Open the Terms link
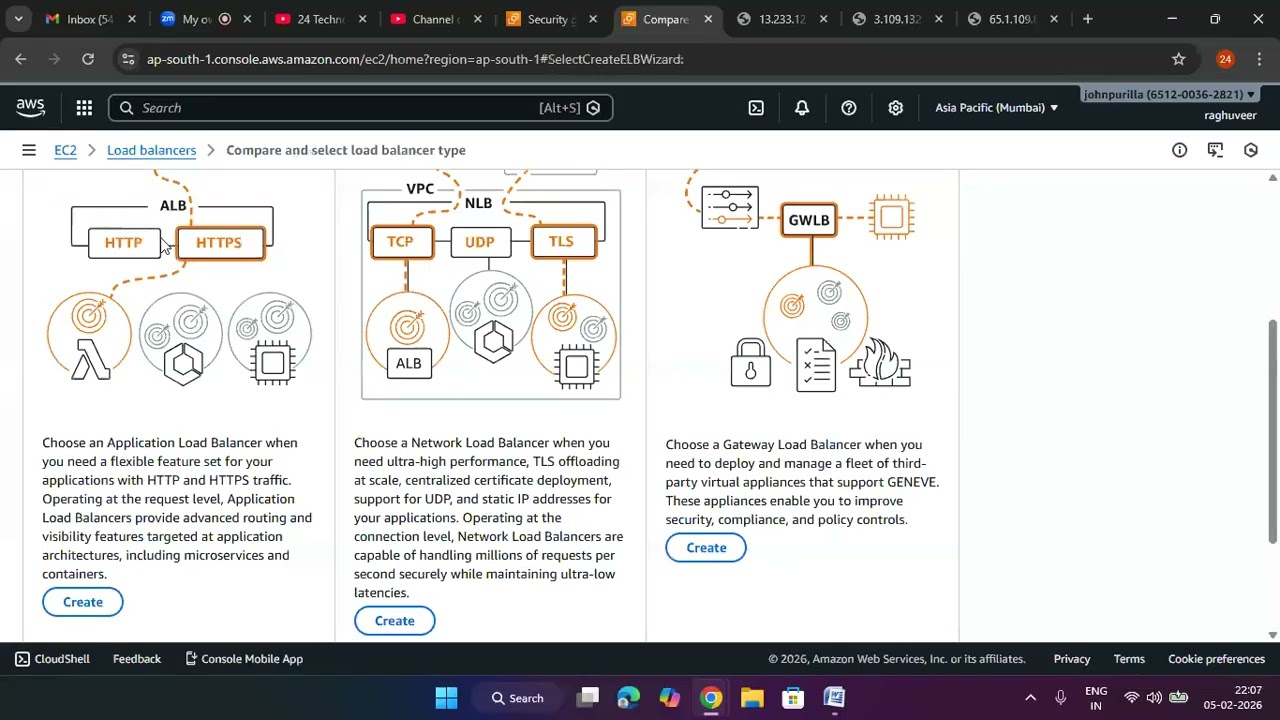The width and height of the screenshot is (1280, 720). click(1129, 659)
